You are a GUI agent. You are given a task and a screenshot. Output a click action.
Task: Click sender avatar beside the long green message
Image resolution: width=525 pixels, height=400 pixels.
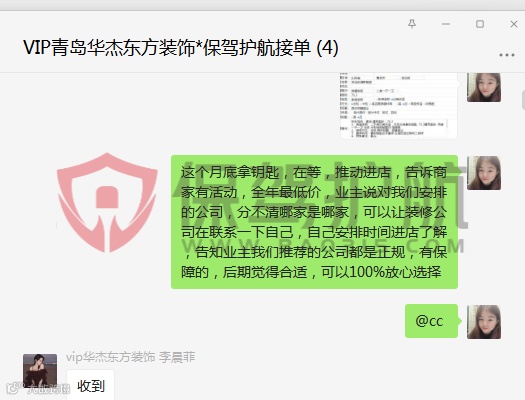tap(484, 173)
